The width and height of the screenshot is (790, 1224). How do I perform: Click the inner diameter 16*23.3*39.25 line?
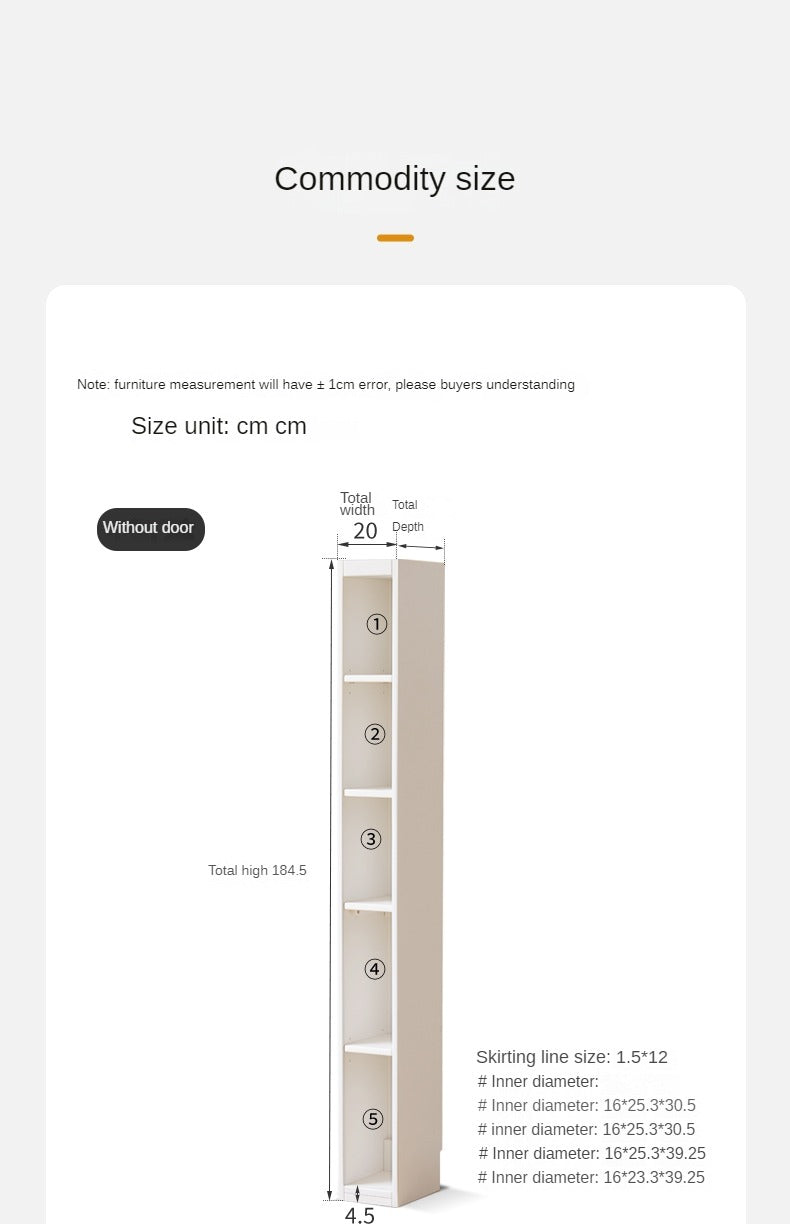(x=591, y=1177)
